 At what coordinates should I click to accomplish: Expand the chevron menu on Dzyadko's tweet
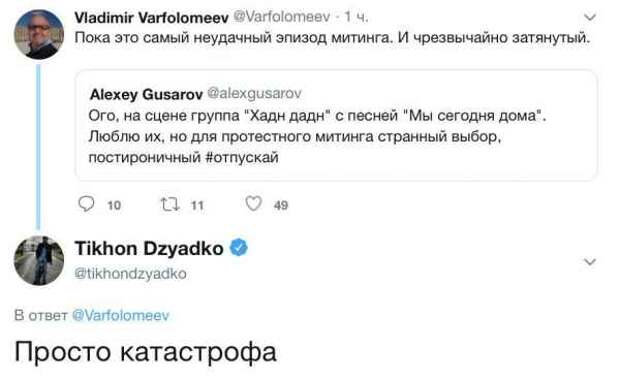coord(590,262)
